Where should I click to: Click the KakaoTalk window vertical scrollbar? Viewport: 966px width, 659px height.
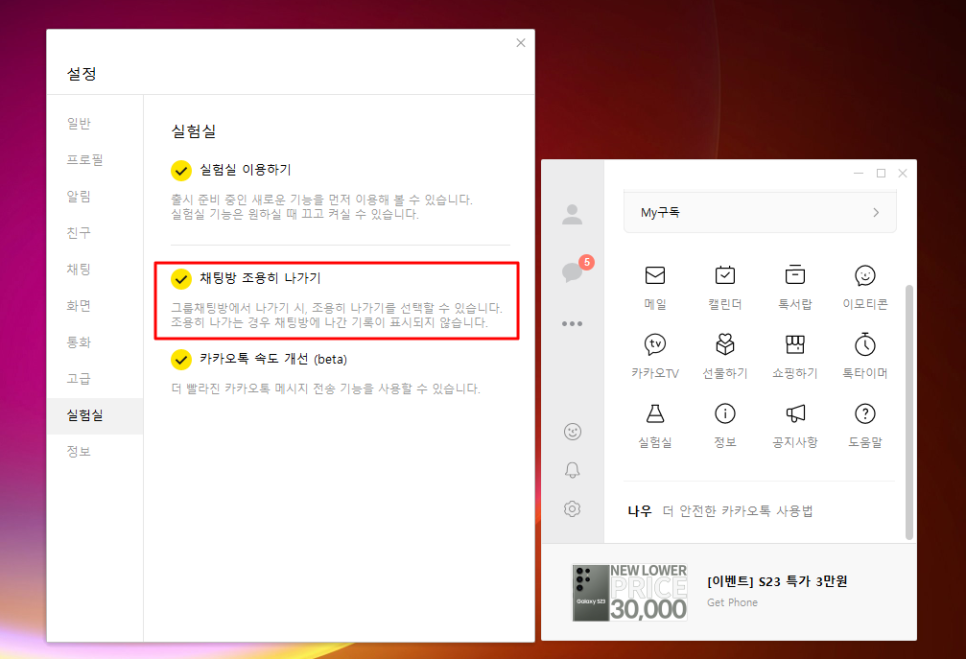[909, 412]
